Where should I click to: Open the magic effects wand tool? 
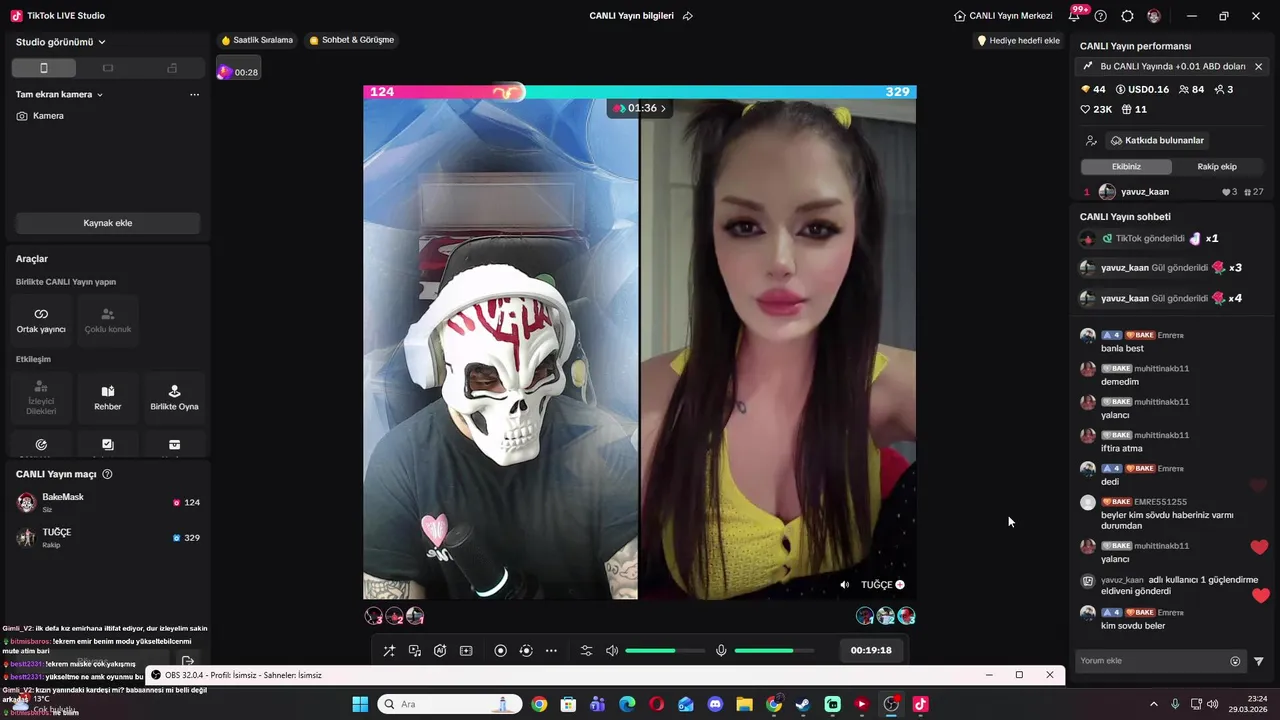[x=389, y=651]
